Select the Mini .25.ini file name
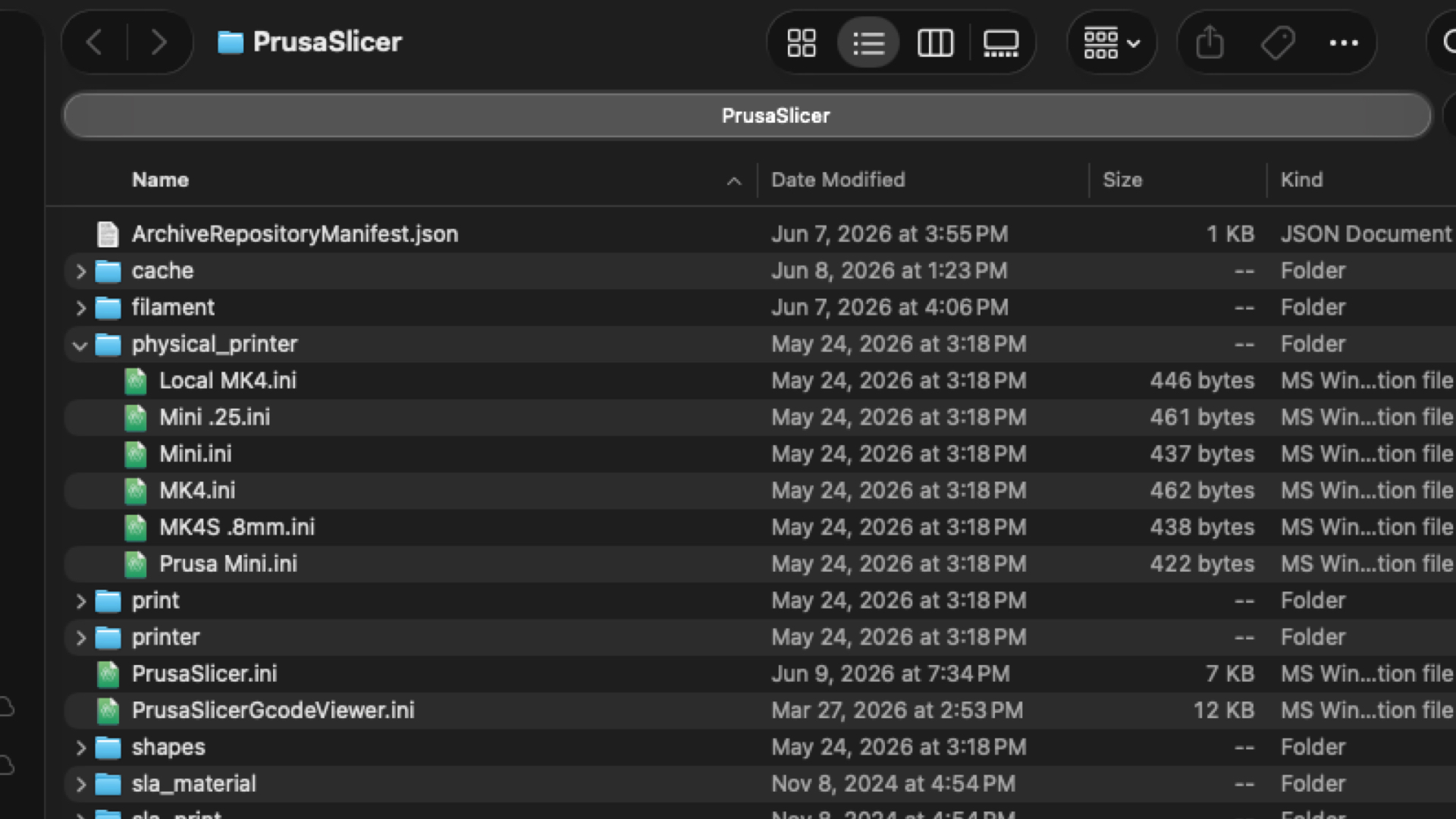1456x819 pixels. click(215, 417)
